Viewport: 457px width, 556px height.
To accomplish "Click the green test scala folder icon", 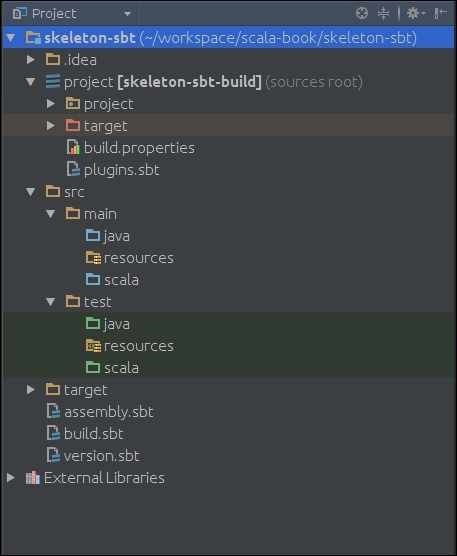I will [93, 367].
